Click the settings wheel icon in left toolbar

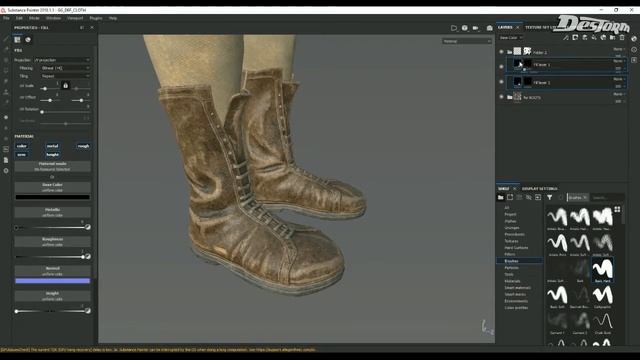coord(6,171)
